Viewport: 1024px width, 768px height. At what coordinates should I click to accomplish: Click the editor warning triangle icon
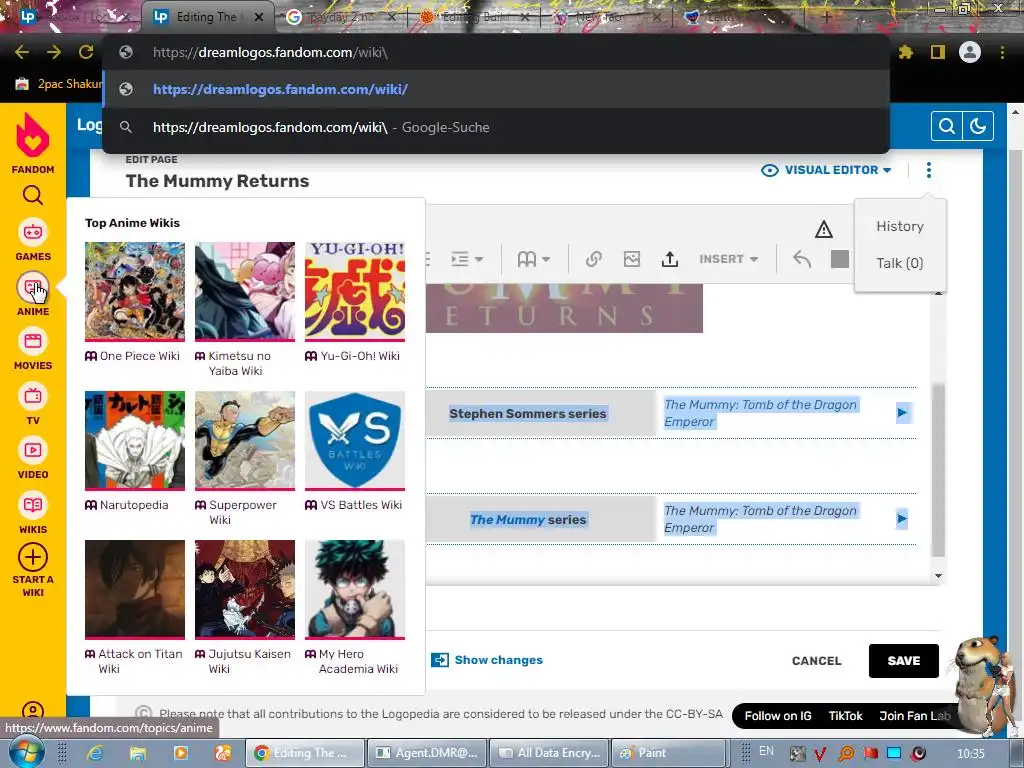pyautogui.click(x=824, y=229)
